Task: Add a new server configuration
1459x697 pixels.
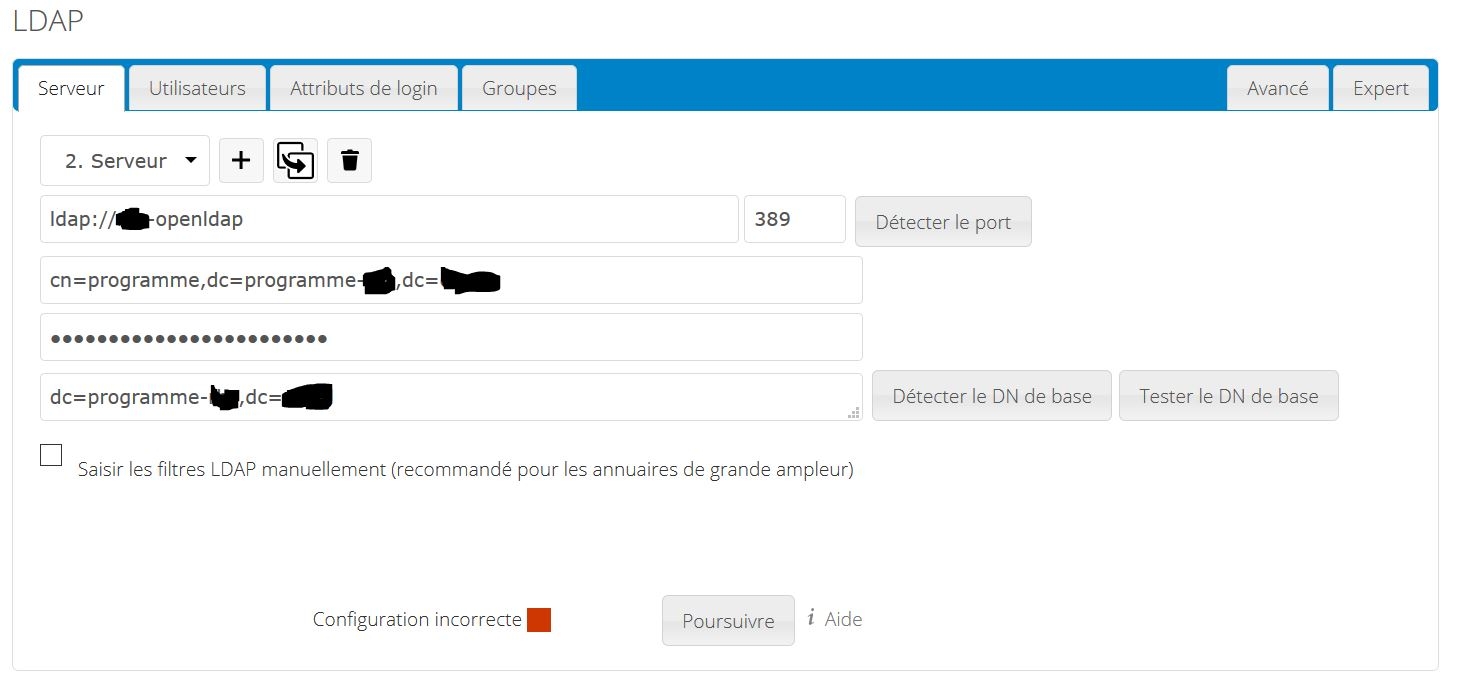Action: point(241,160)
